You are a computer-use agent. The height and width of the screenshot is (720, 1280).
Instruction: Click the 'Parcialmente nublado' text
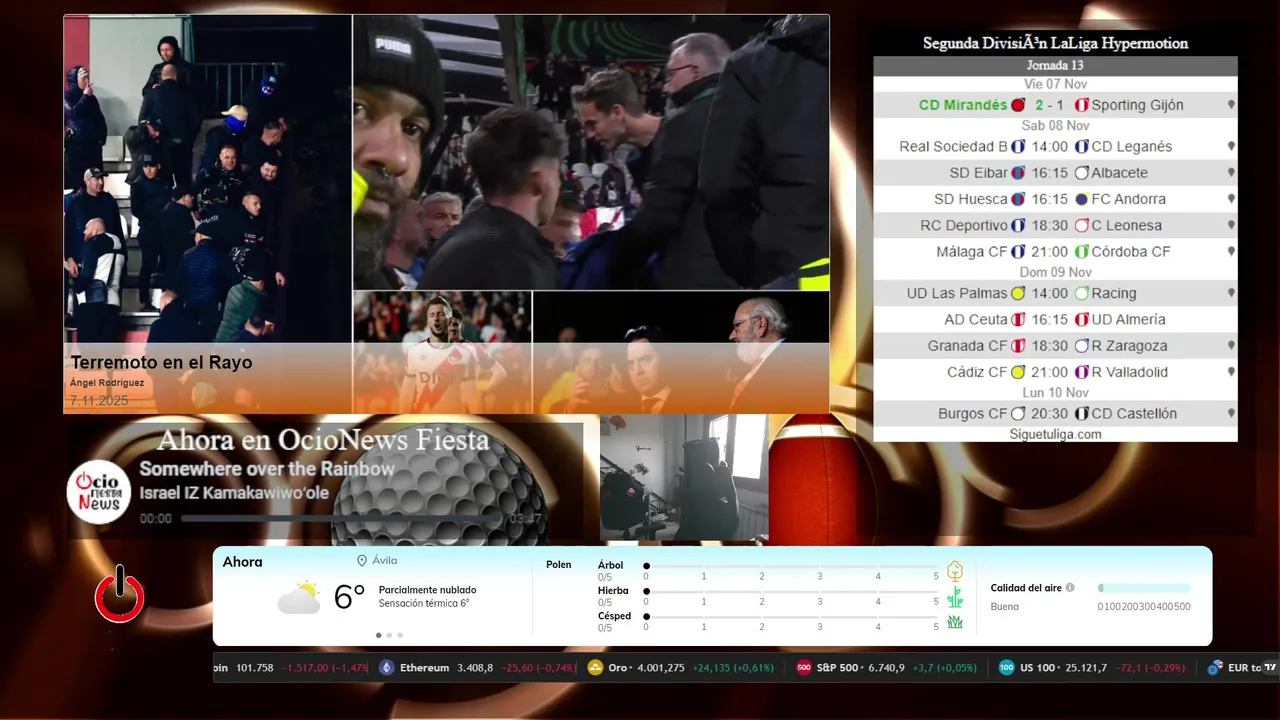click(427, 590)
